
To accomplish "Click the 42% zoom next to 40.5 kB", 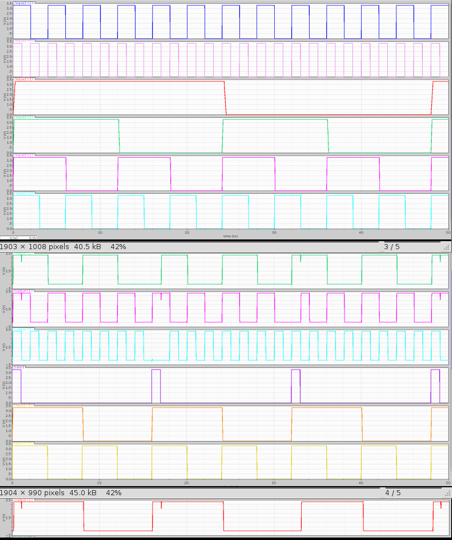I will click(118, 247).
